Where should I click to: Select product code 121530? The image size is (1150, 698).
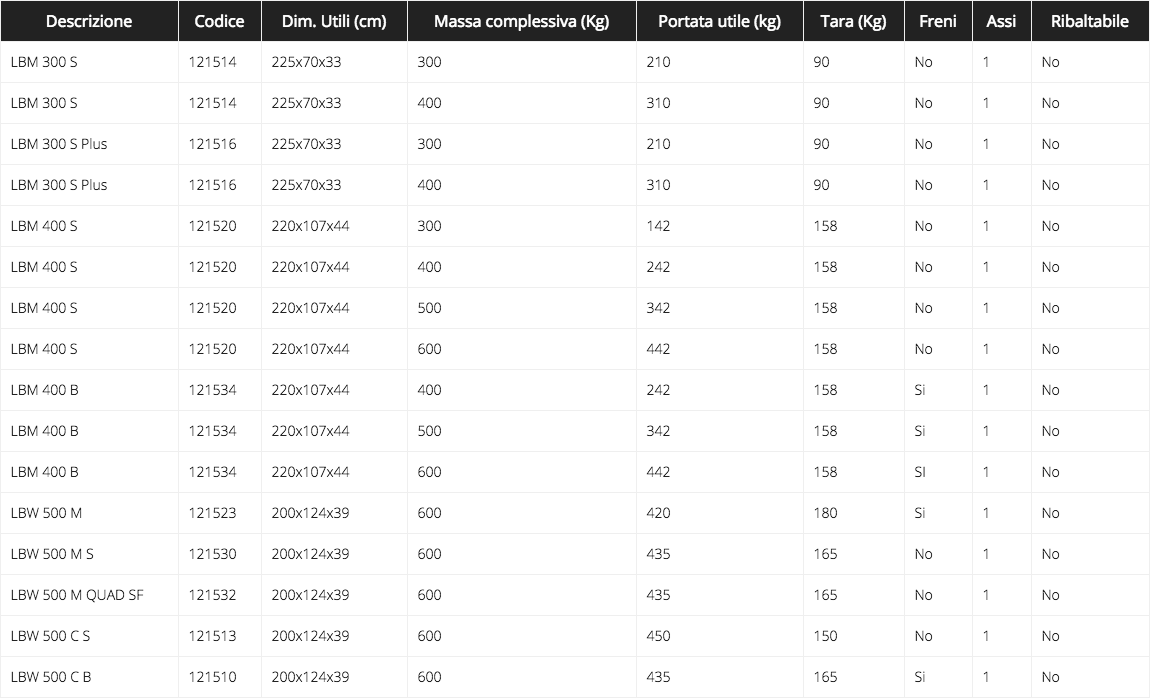pos(212,554)
